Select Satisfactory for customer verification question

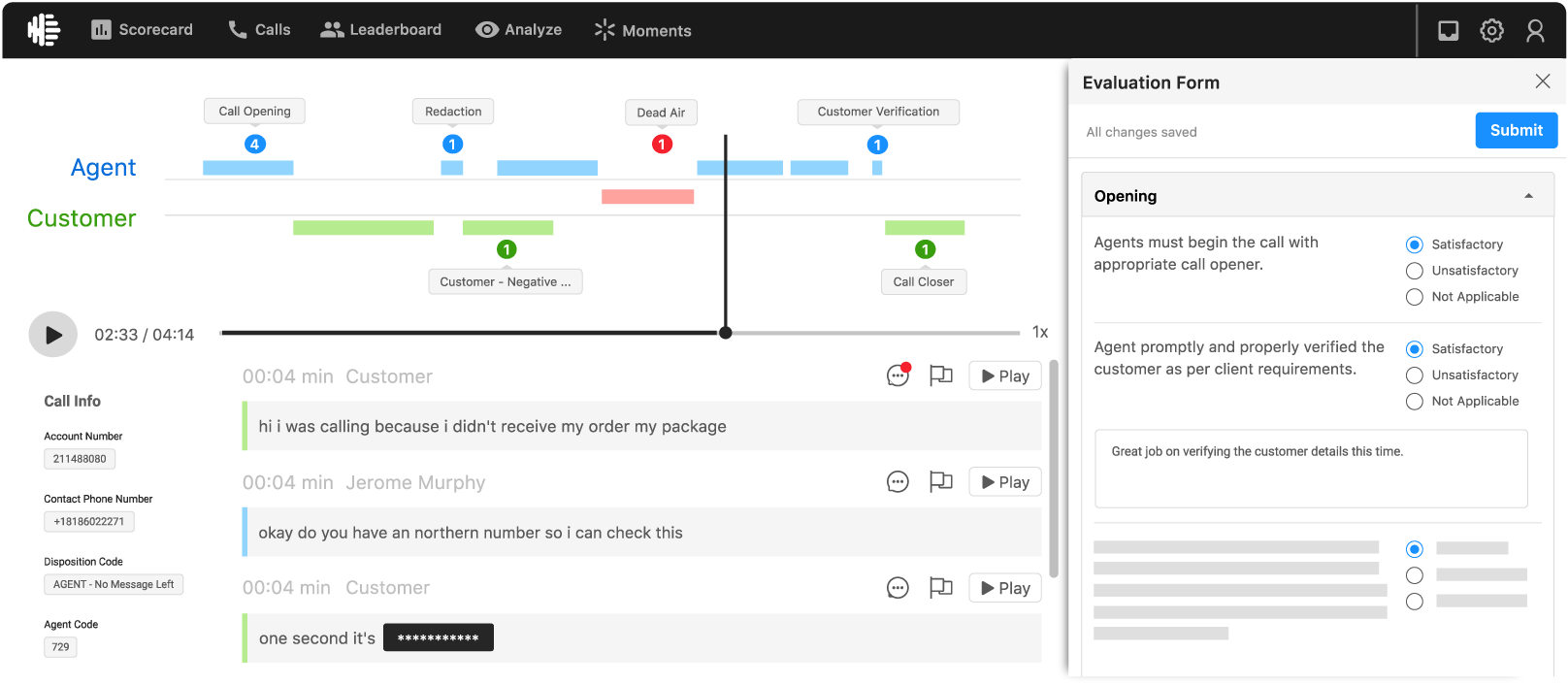[1415, 349]
